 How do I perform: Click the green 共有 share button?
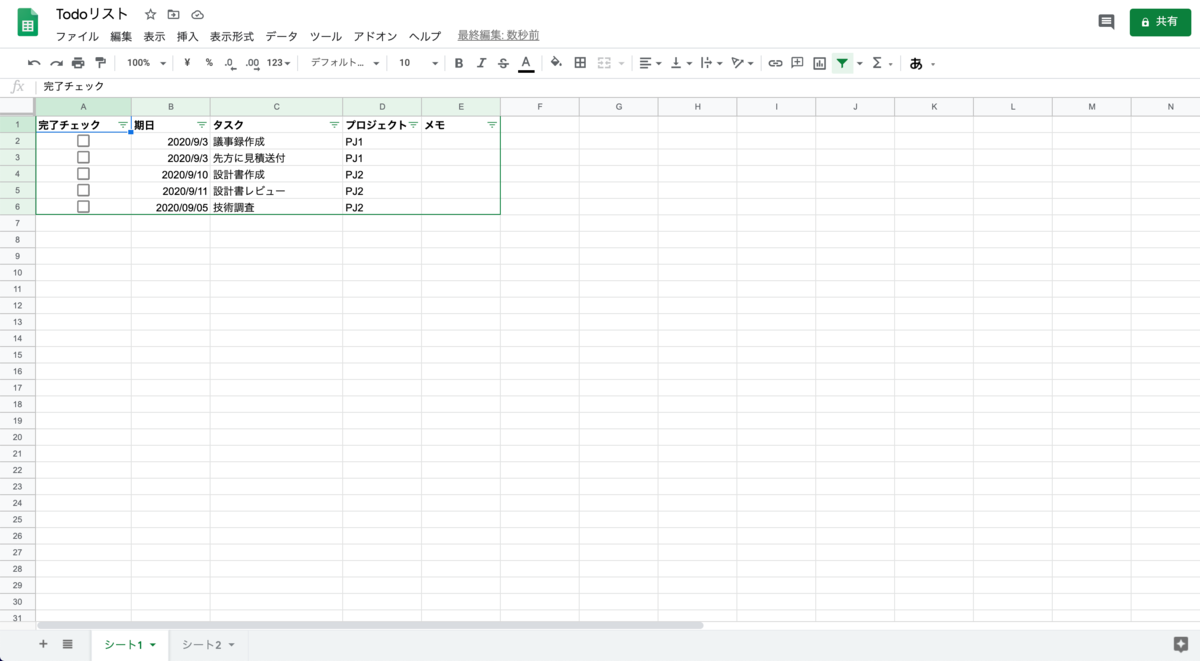click(x=1160, y=21)
